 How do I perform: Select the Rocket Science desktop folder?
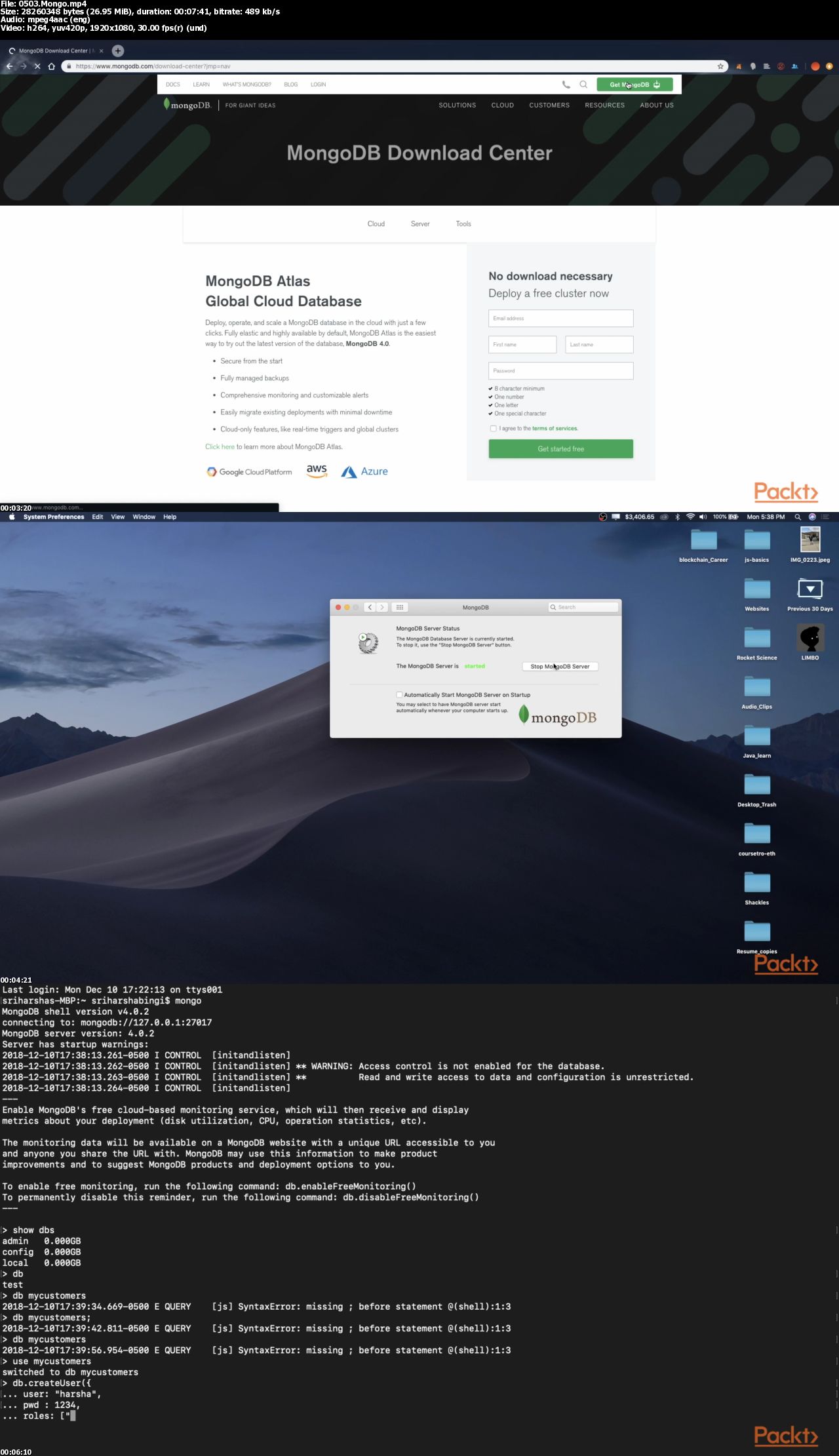[757, 644]
